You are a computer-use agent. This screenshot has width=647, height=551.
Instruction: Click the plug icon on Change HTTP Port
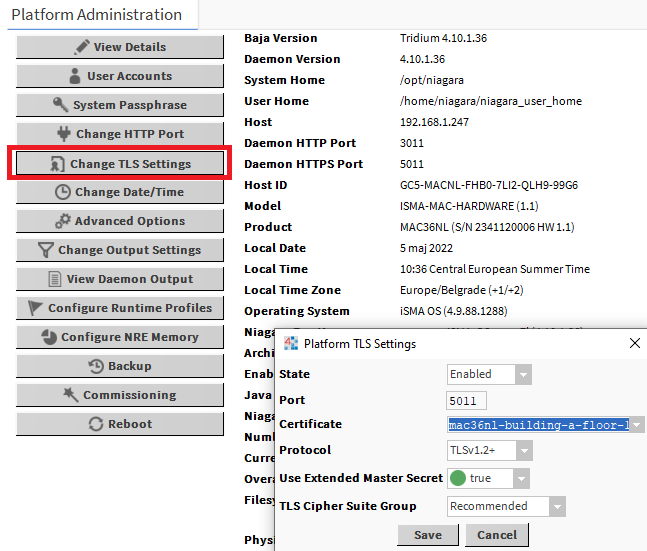coord(64,134)
